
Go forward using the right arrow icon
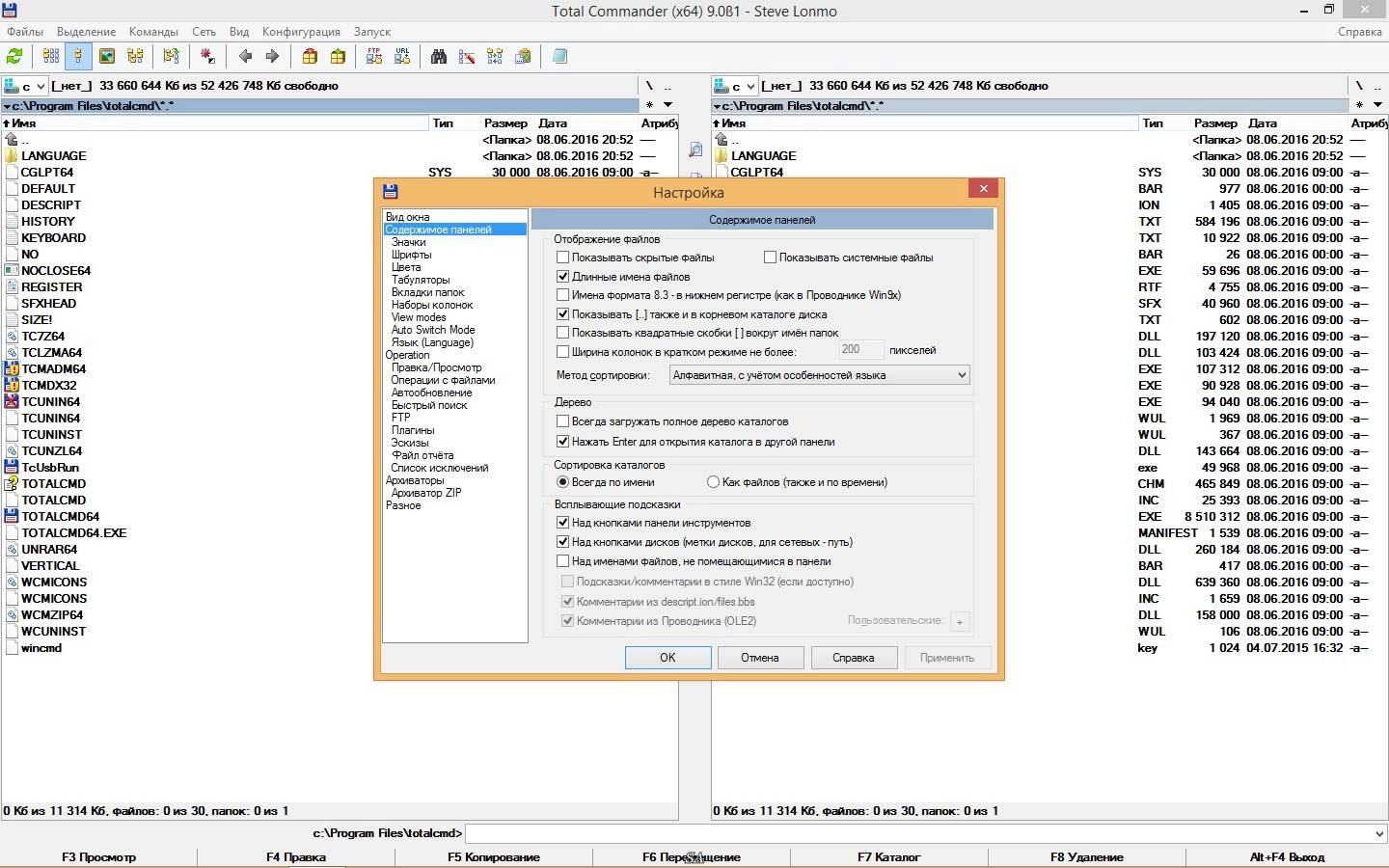272,57
